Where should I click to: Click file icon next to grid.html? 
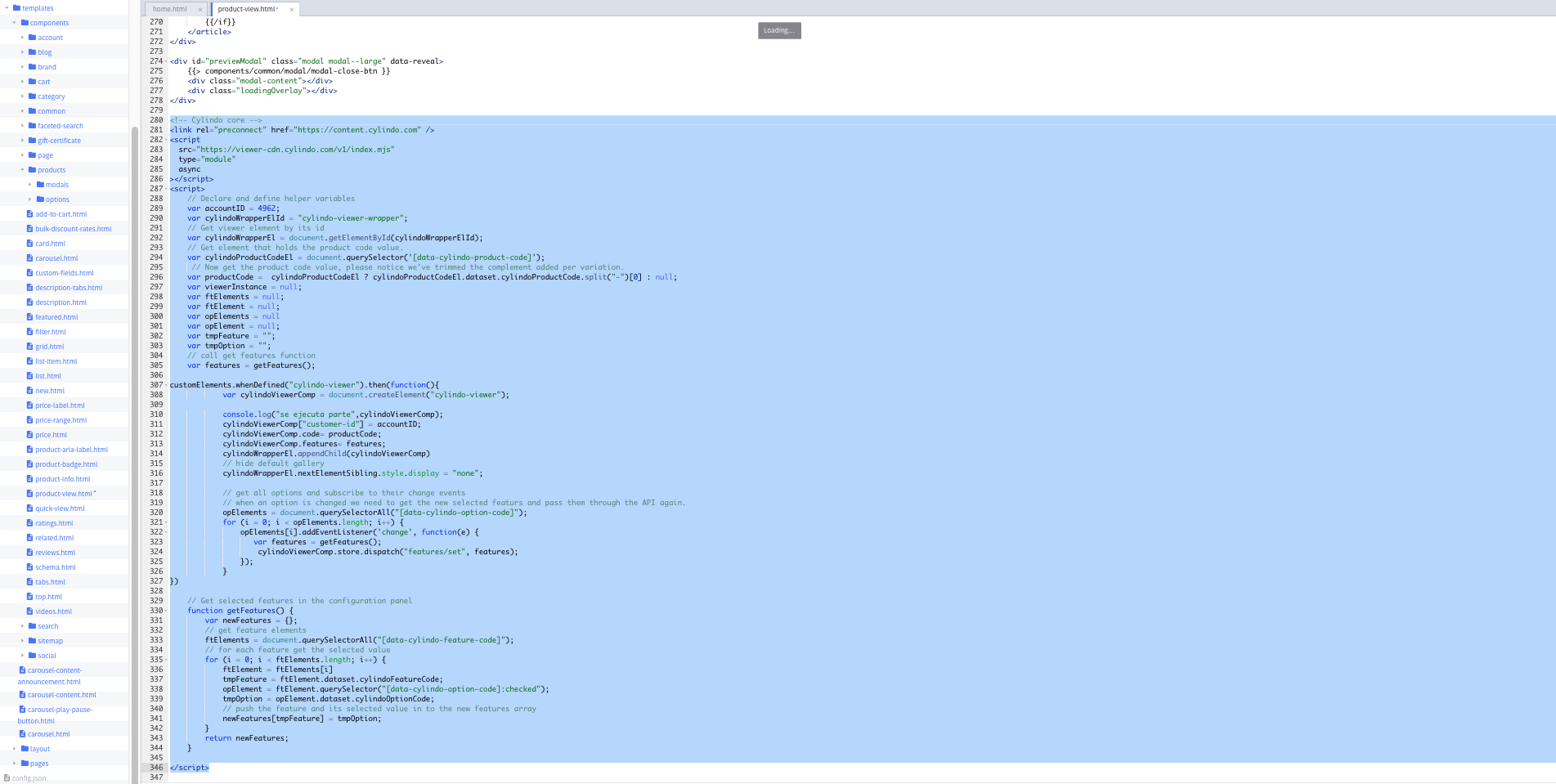(x=29, y=347)
